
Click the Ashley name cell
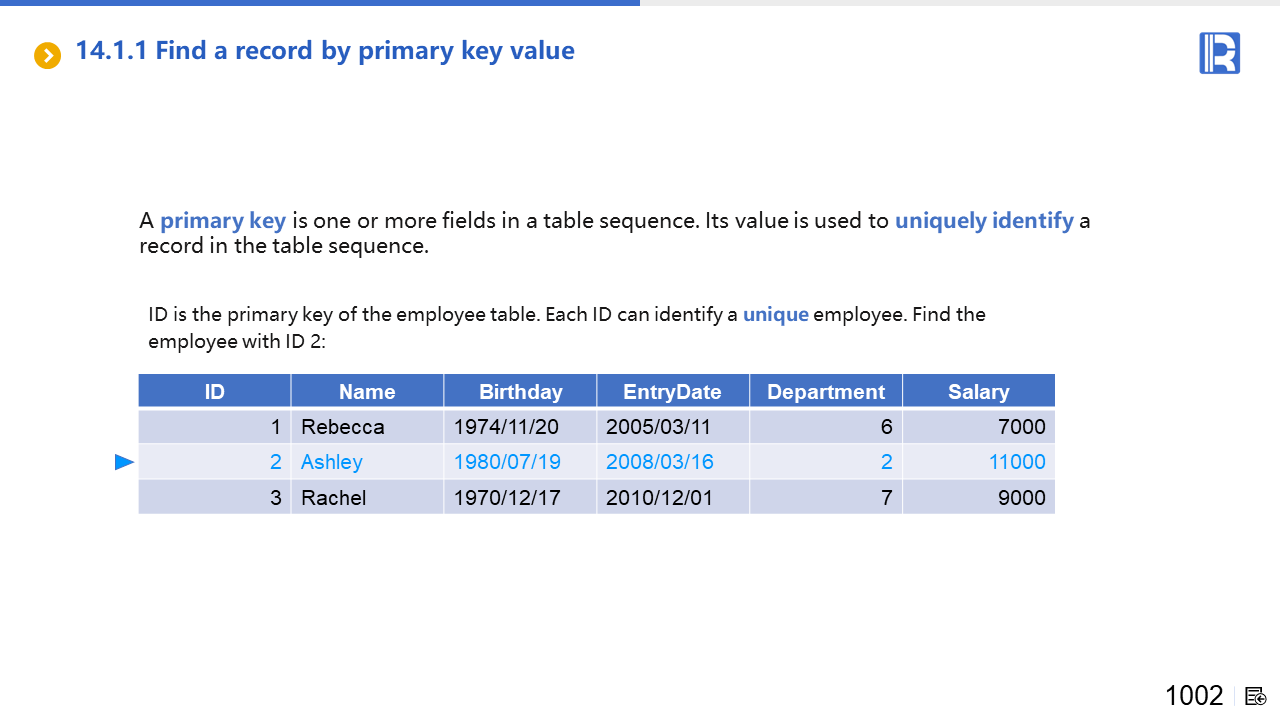[x=332, y=462]
